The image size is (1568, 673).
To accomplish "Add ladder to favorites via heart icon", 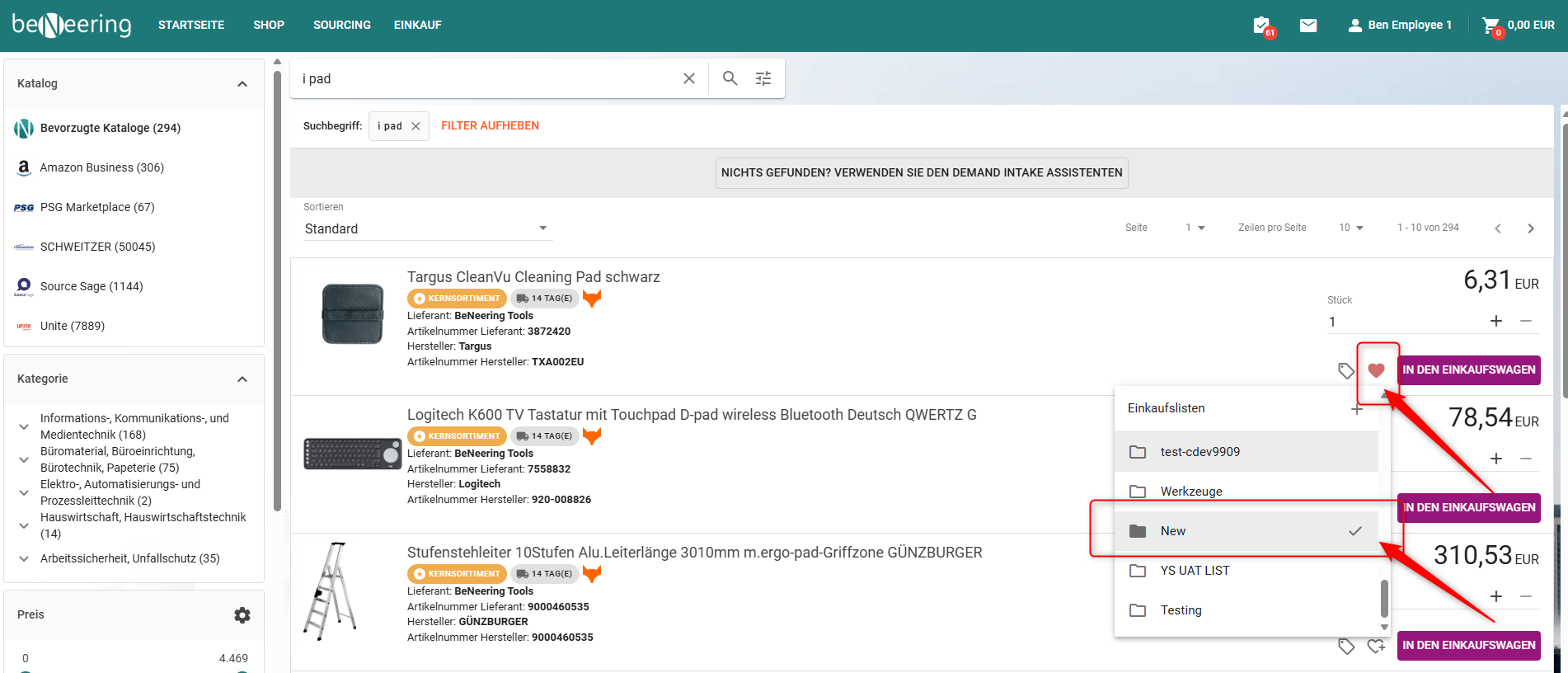I will point(1376,646).
